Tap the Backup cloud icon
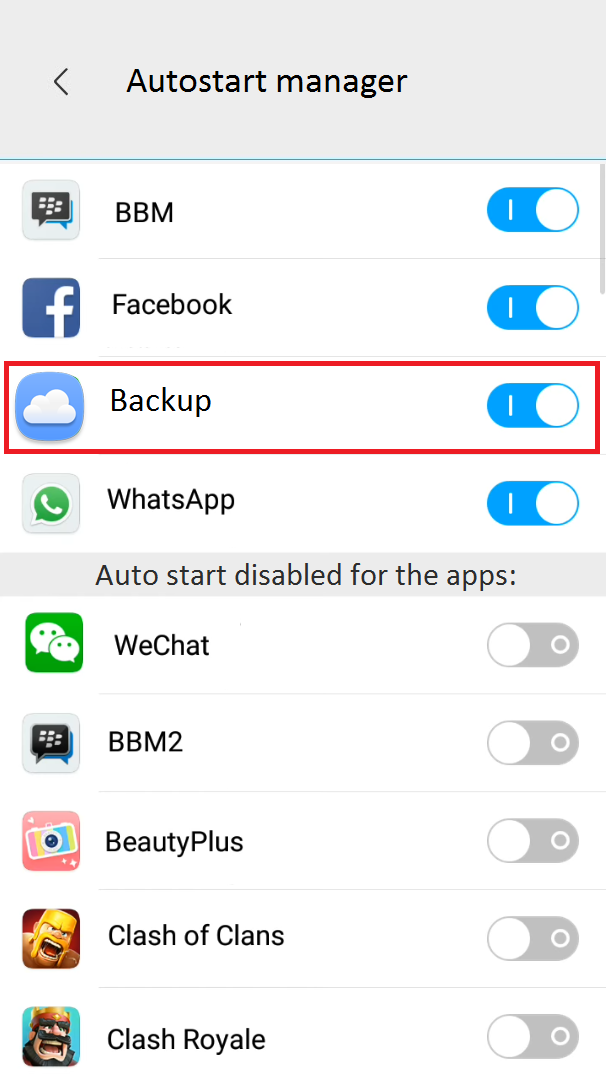 coord(50,406)
